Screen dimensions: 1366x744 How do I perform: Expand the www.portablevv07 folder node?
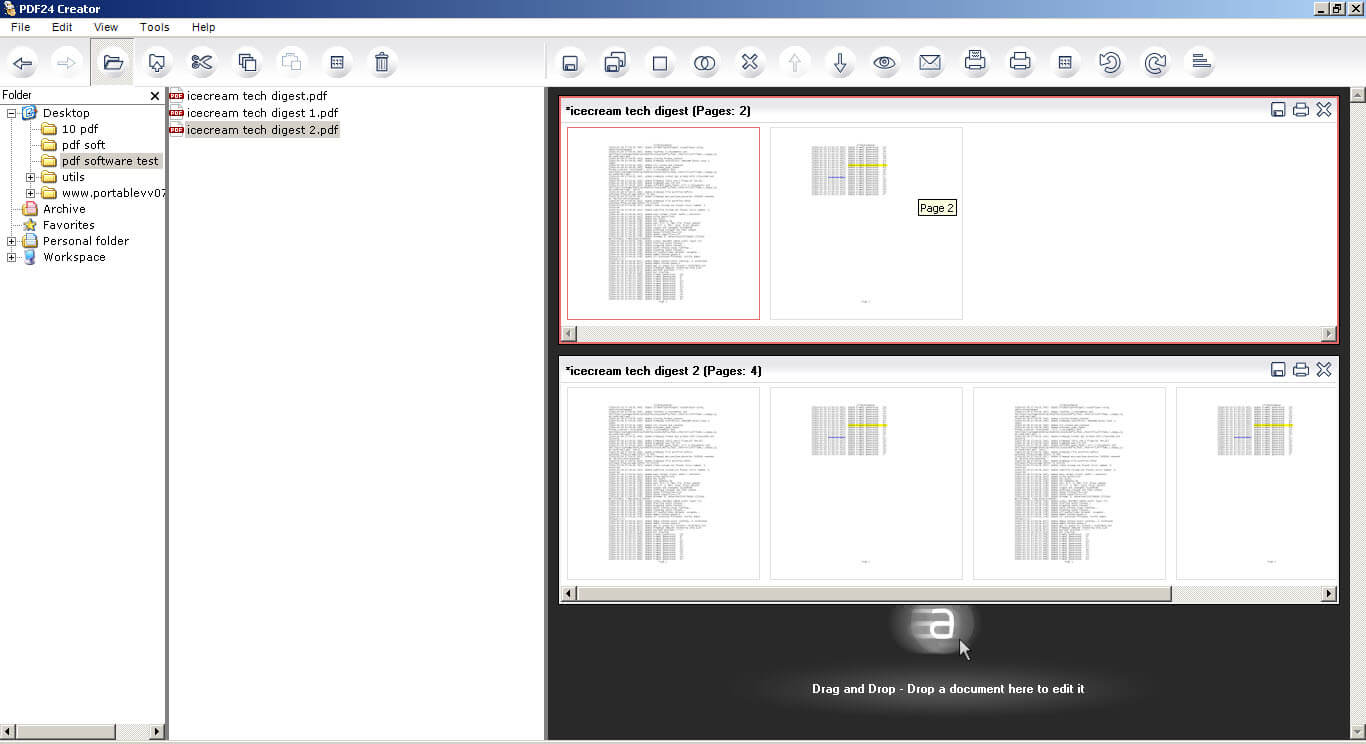click(x=31, y=193)
